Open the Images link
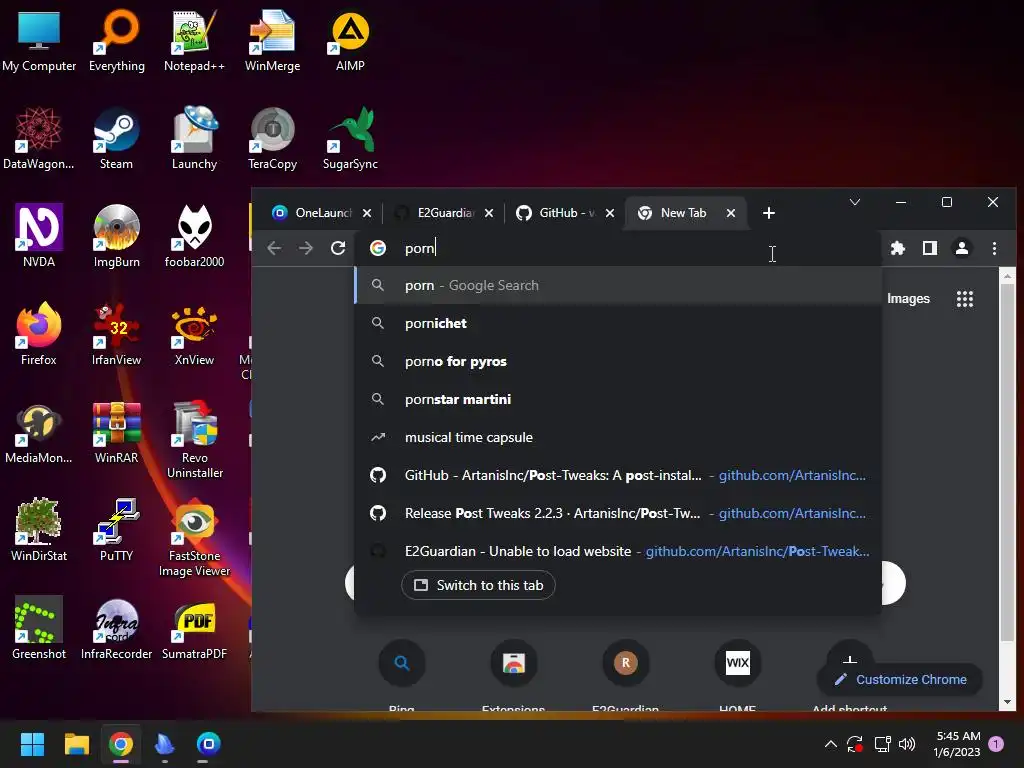 [x=908, y=298]
